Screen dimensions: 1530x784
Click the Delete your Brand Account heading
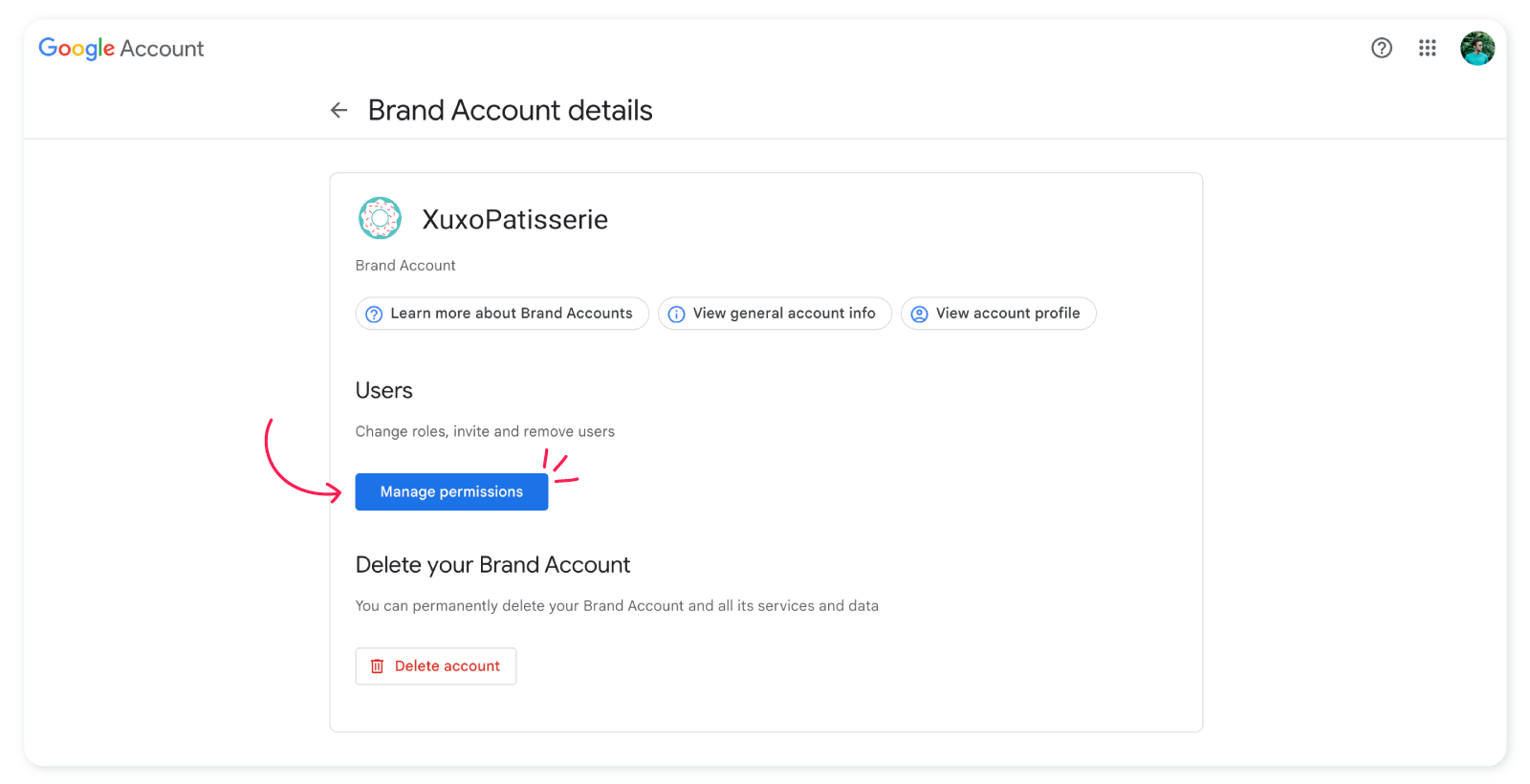coord(492,565)
